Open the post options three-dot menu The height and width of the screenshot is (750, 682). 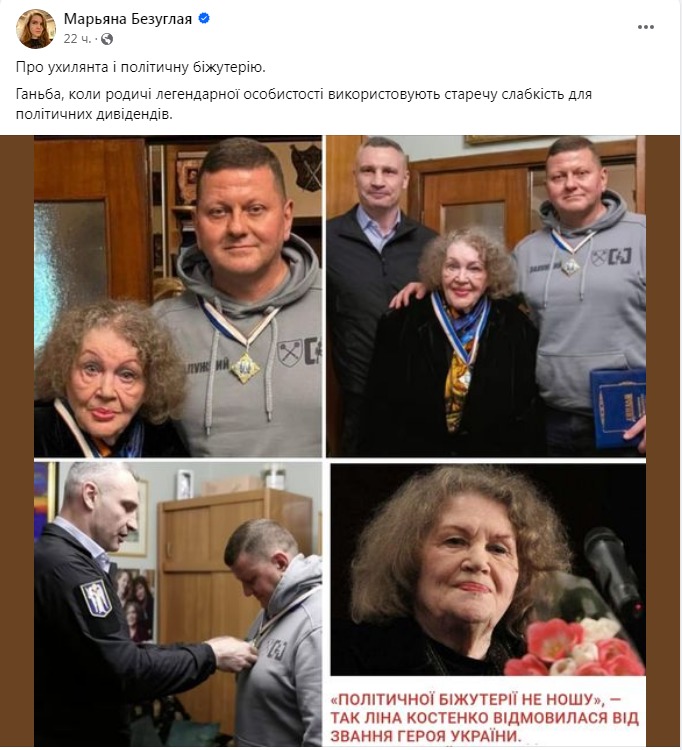(x=645, y=27)
